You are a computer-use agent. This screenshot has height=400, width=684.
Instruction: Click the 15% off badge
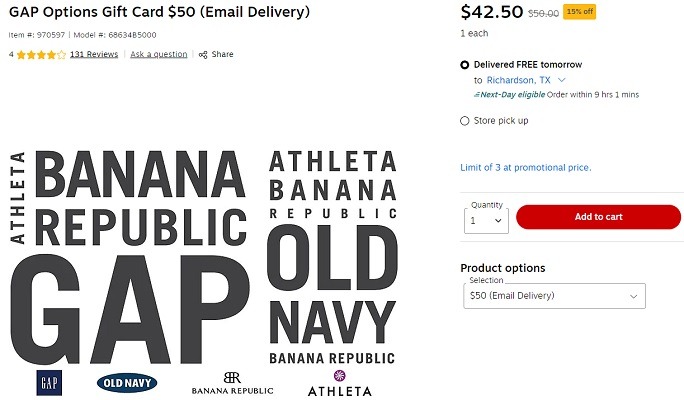[x=579, y=12]
